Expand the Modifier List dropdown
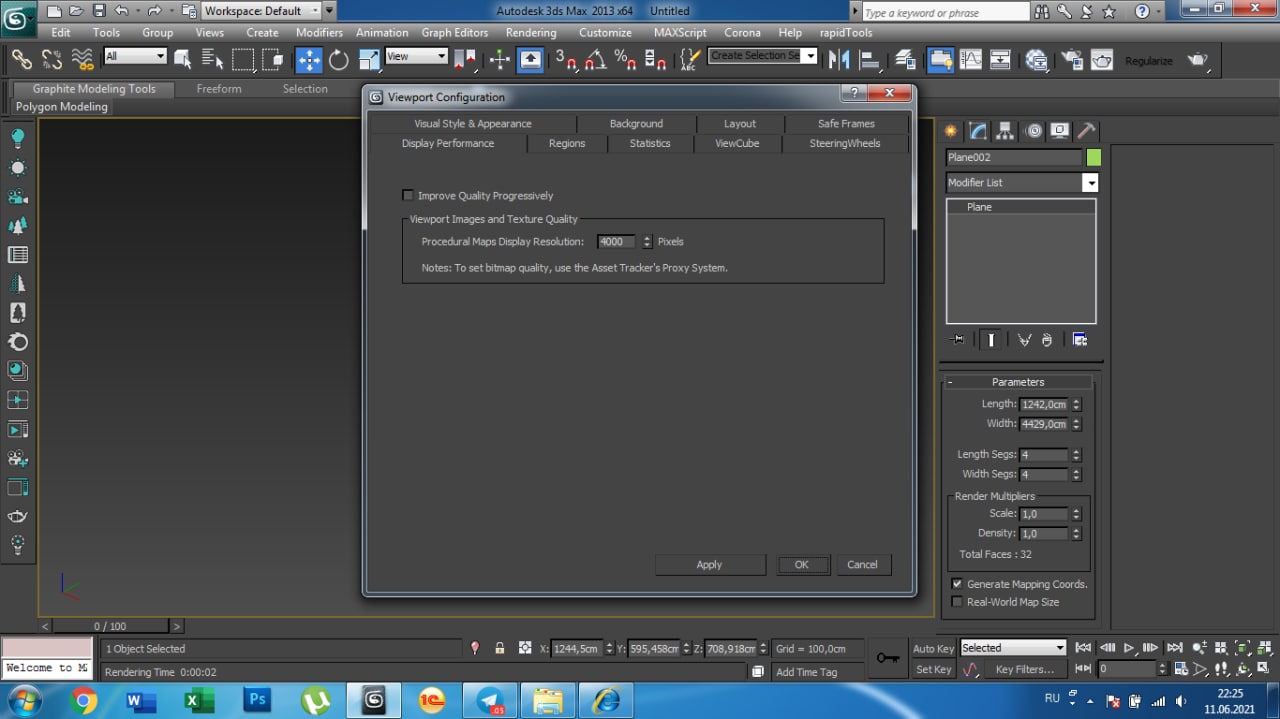The width and height of the screenshot is (1280, 719). (1090, 183)
